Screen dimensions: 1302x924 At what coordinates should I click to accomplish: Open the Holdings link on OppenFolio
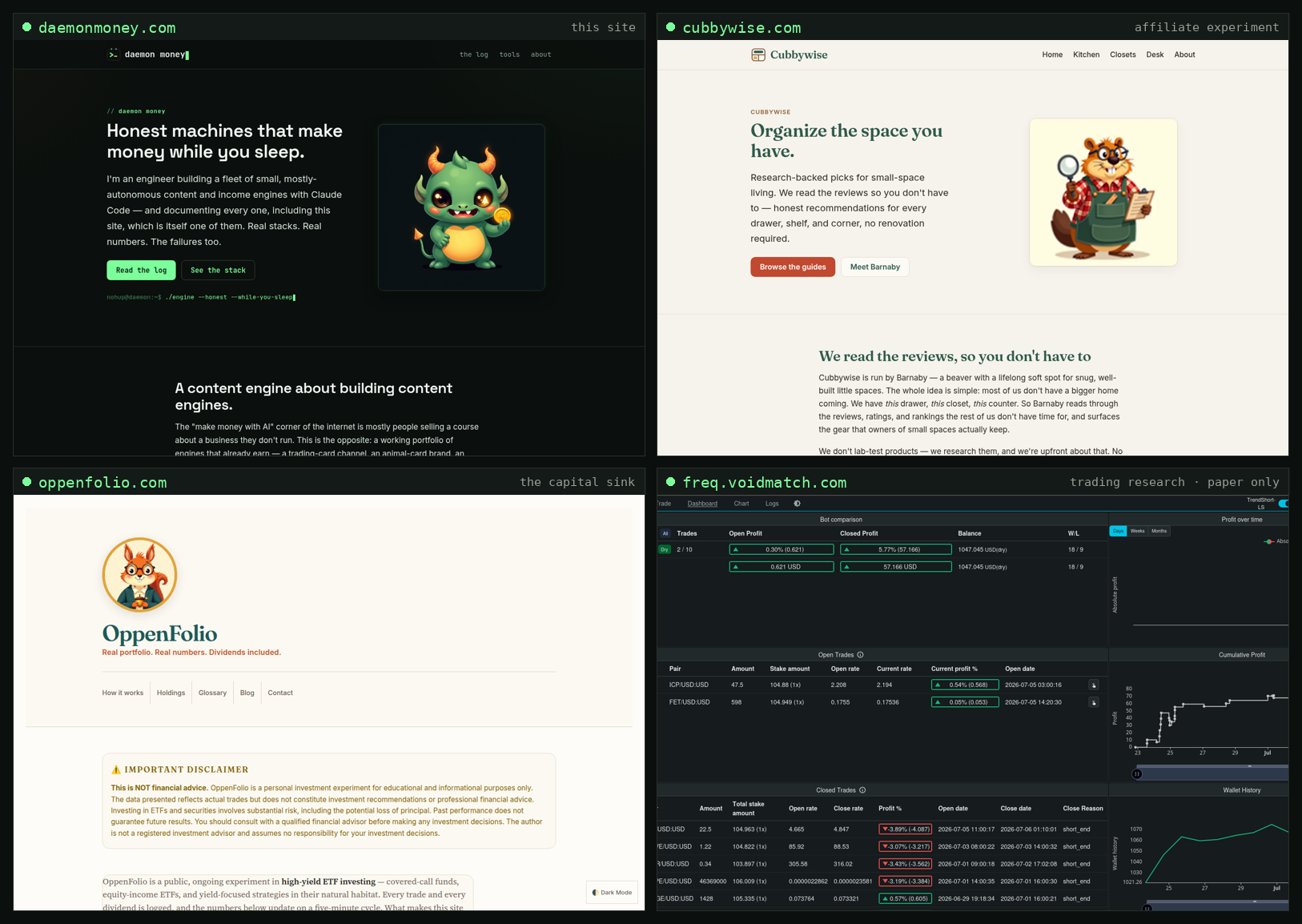[171, 693]
